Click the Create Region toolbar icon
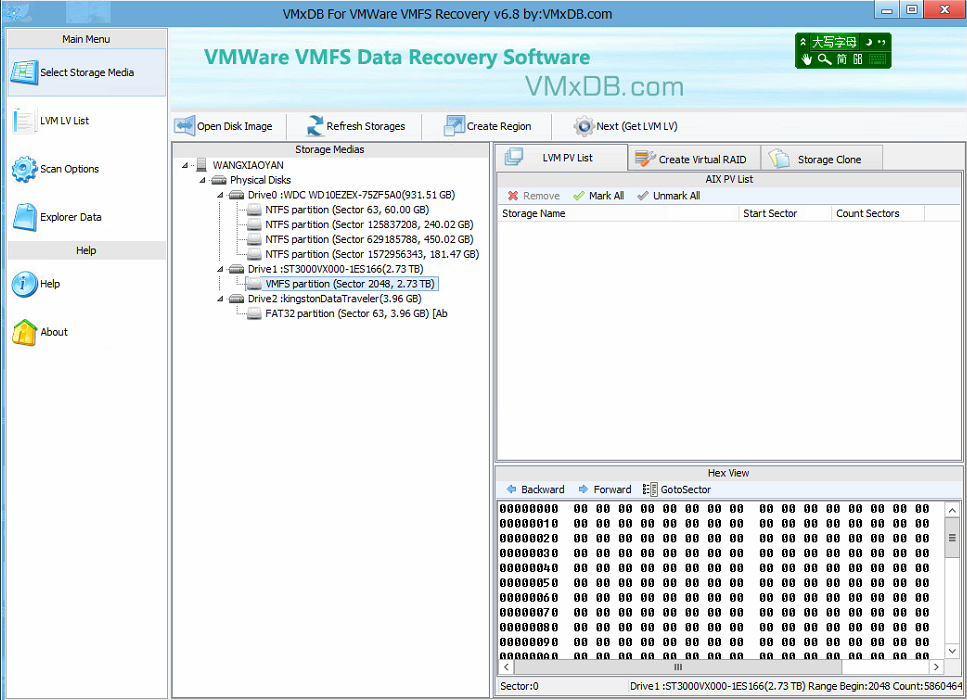This screenshot has height=700, width=967. click(x=455, y=126)
